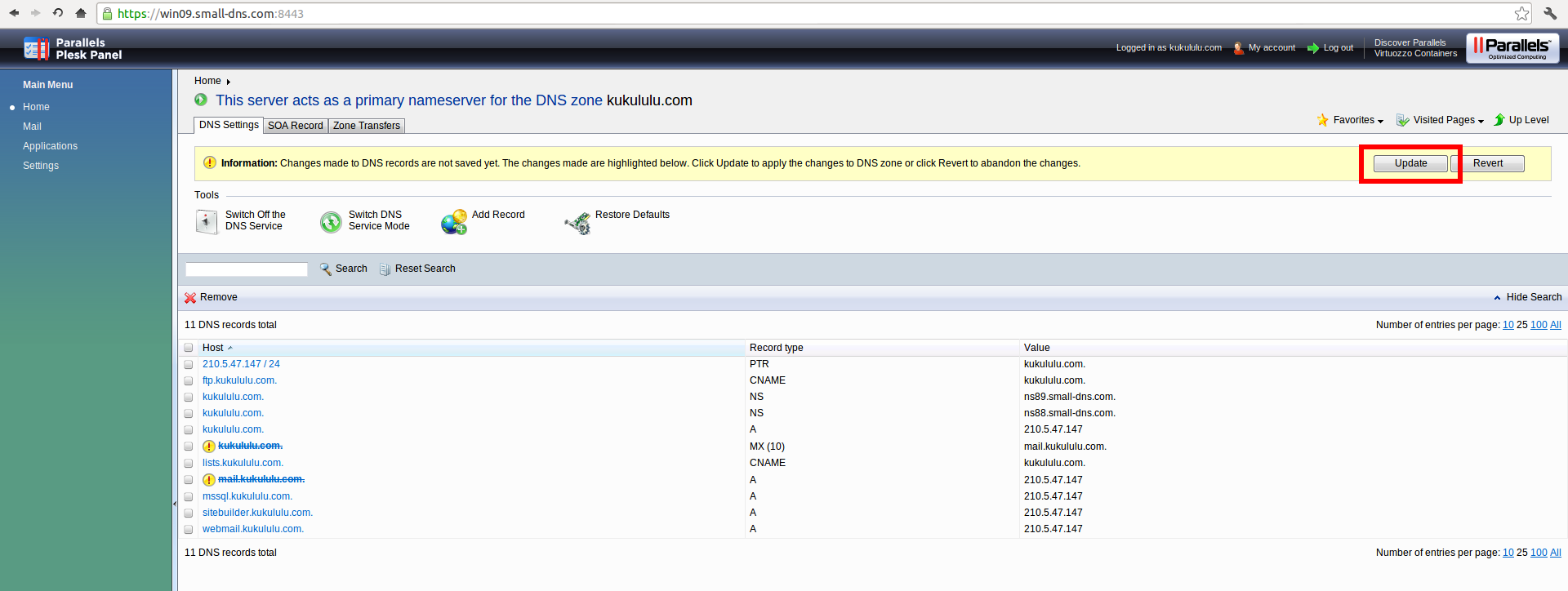This screenshot has width=1568, height=591.
Task: Click the Up Level green arrow icon
Action: coord(1499,120)
